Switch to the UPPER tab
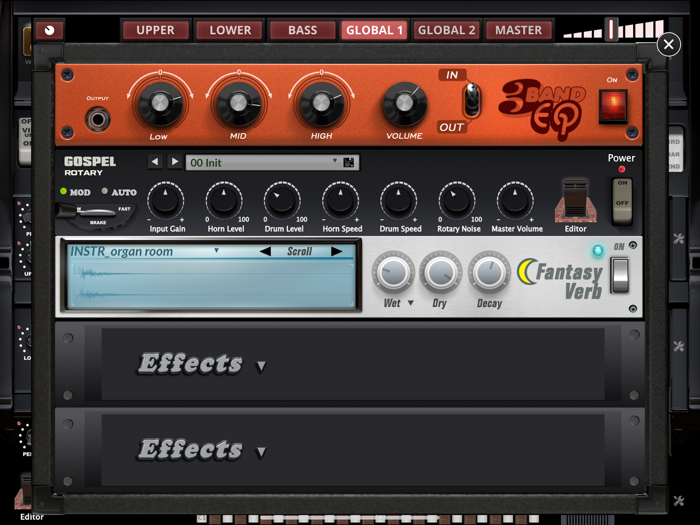This screenshot has width=700, height=525. (155, 30)
